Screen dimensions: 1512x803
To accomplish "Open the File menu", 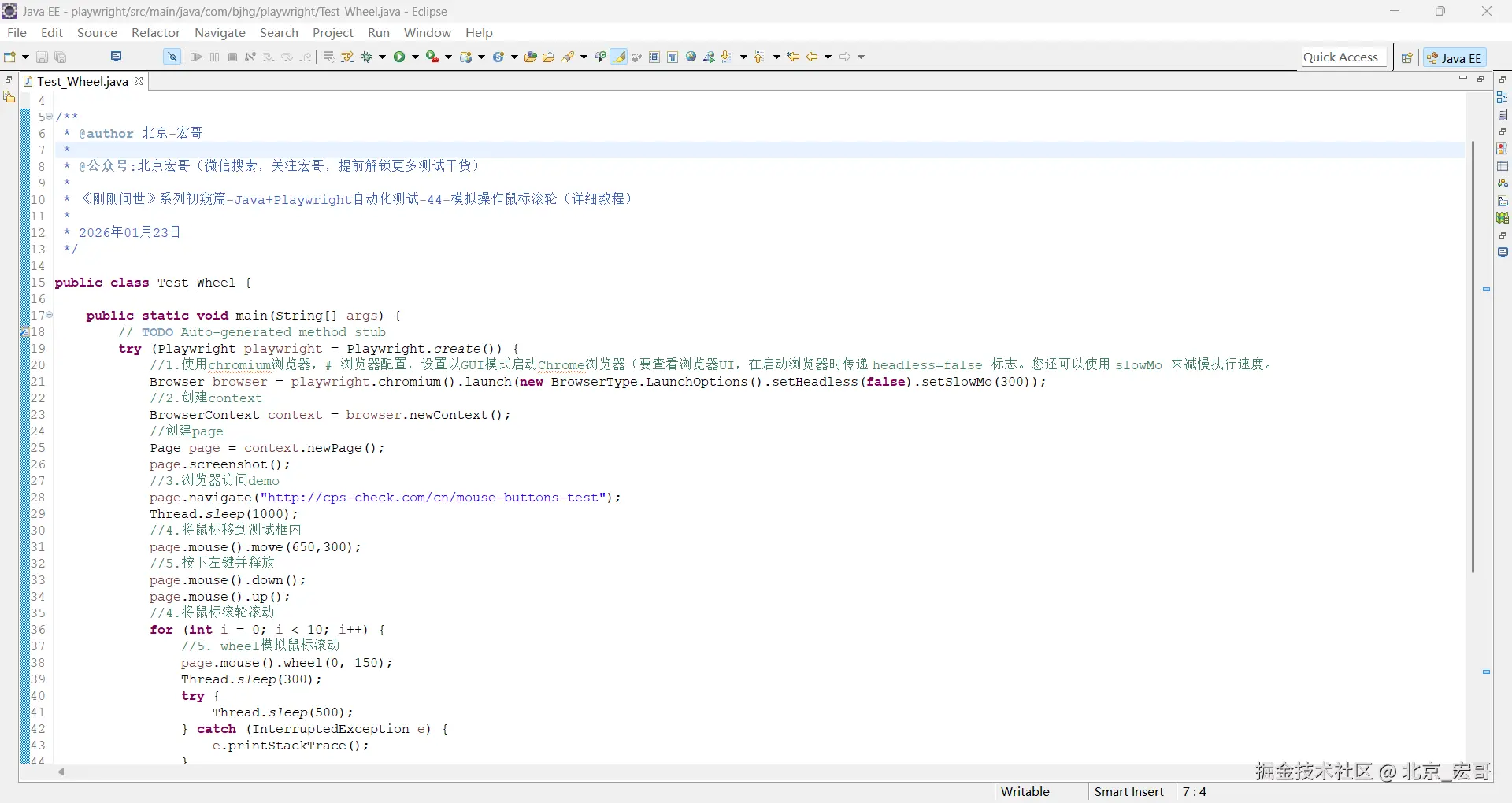I will (17, 32).
